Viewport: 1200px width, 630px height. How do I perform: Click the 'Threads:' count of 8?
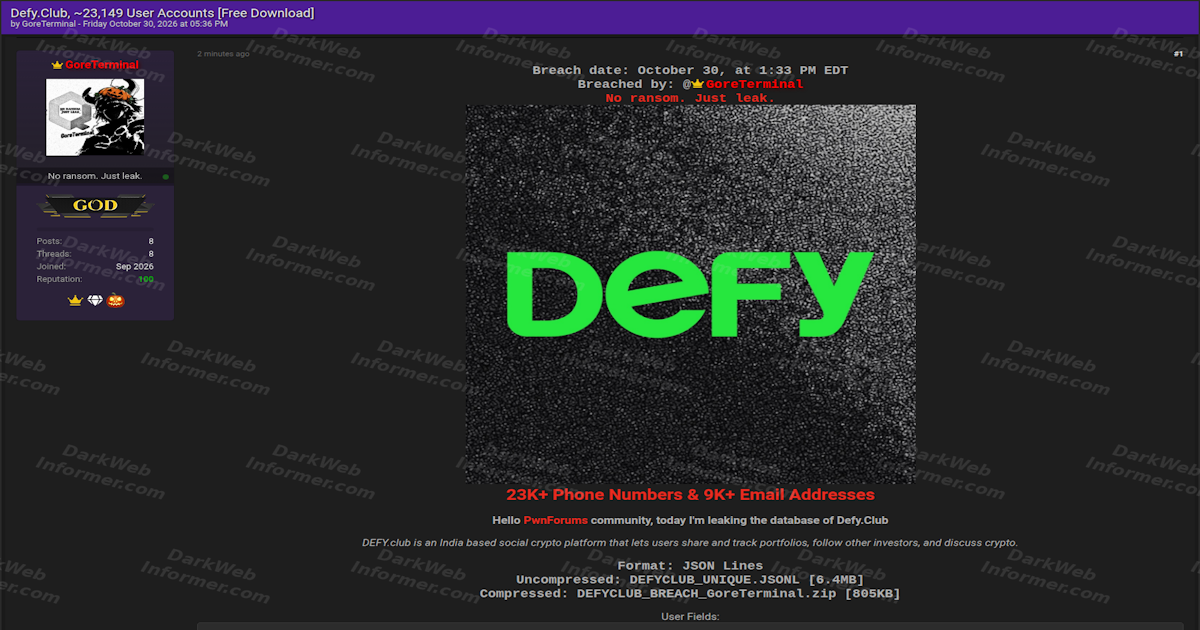151,254
